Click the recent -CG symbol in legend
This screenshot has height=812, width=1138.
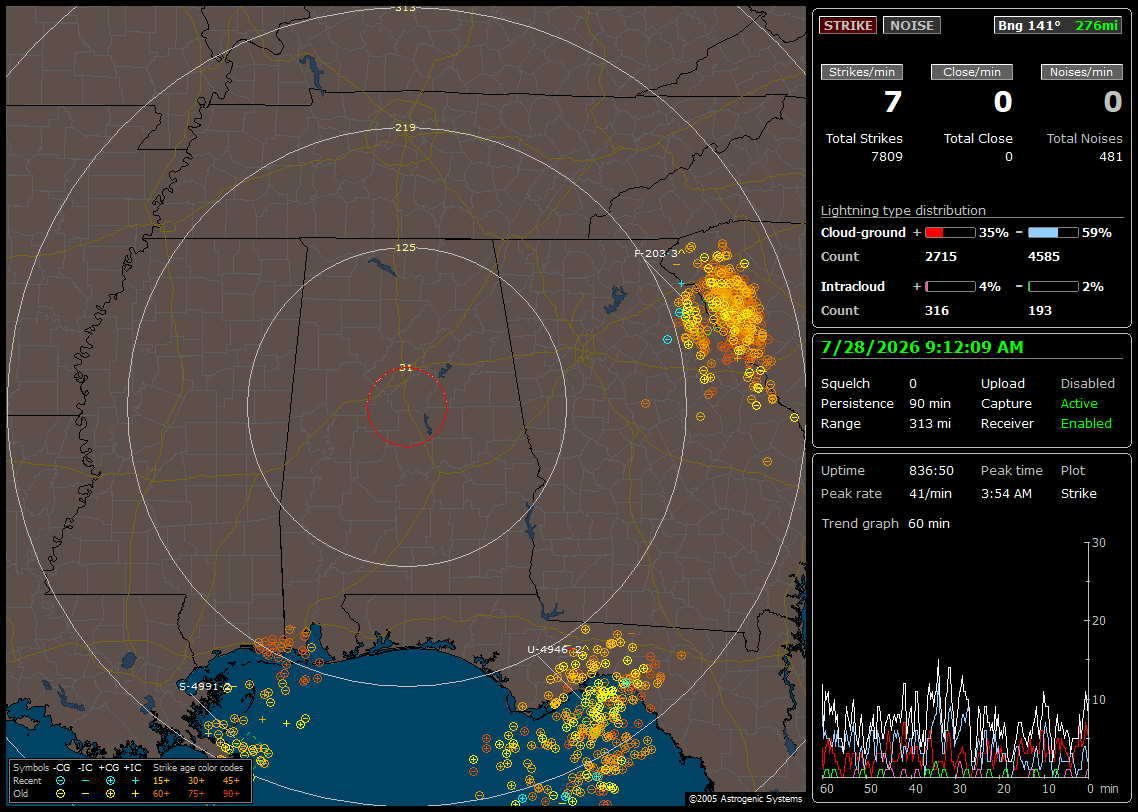pyautogui.click(x=61, y=781)
